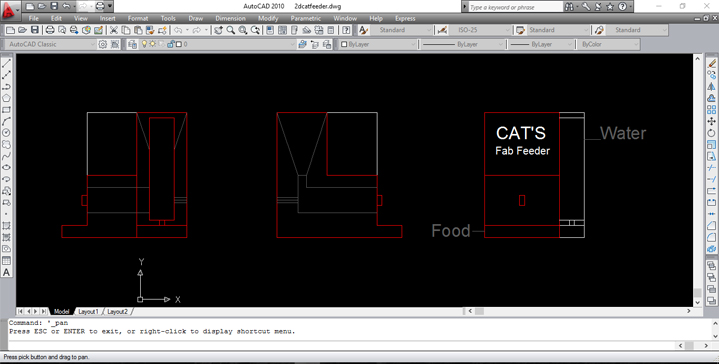Click the InfoCenter search binoculars button
The width and height of the screenshot is (719, 364).
point(569,7)
